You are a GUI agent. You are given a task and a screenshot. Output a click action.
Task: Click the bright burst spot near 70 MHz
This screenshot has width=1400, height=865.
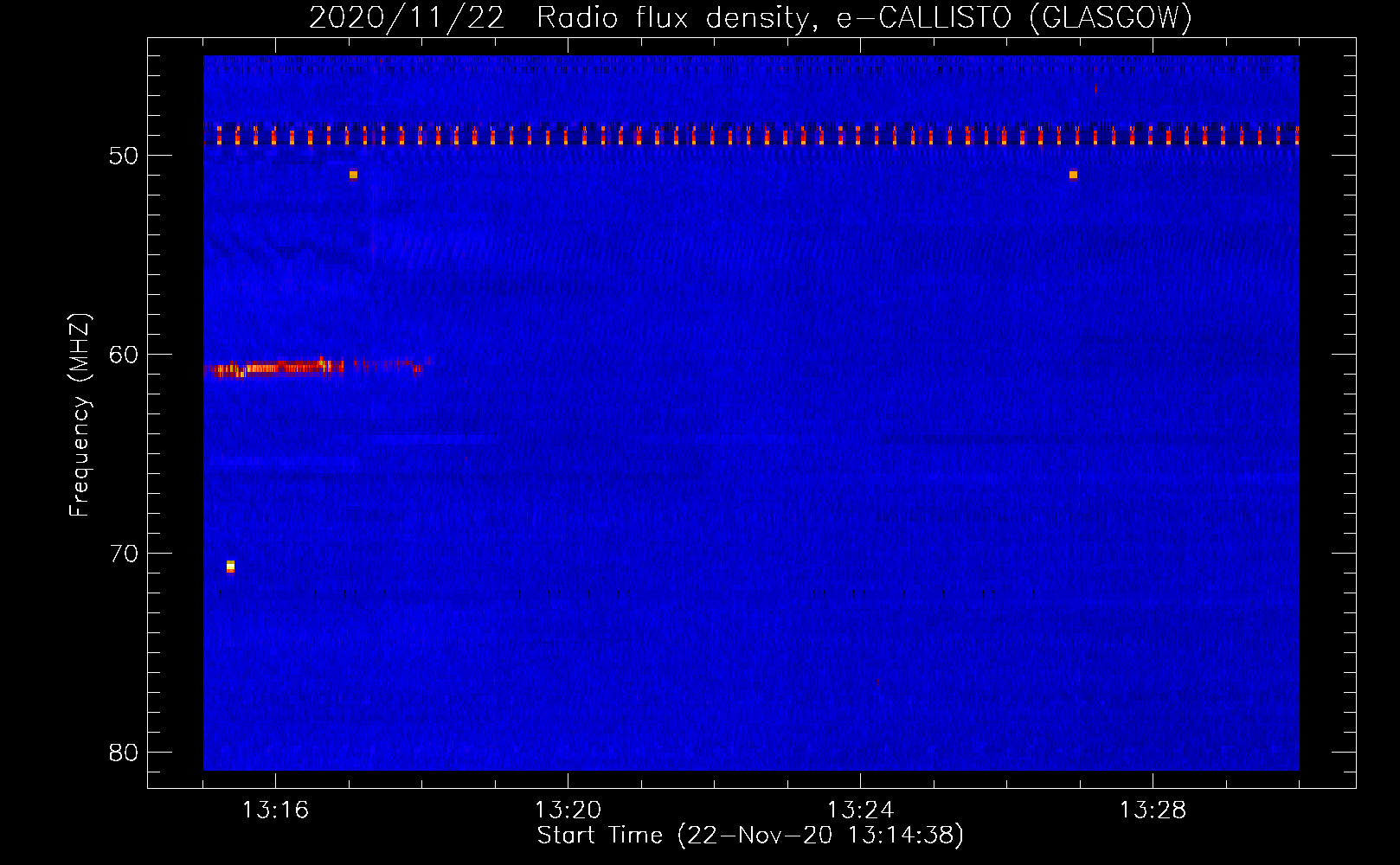pyautogui.click(x=230, y=567)
